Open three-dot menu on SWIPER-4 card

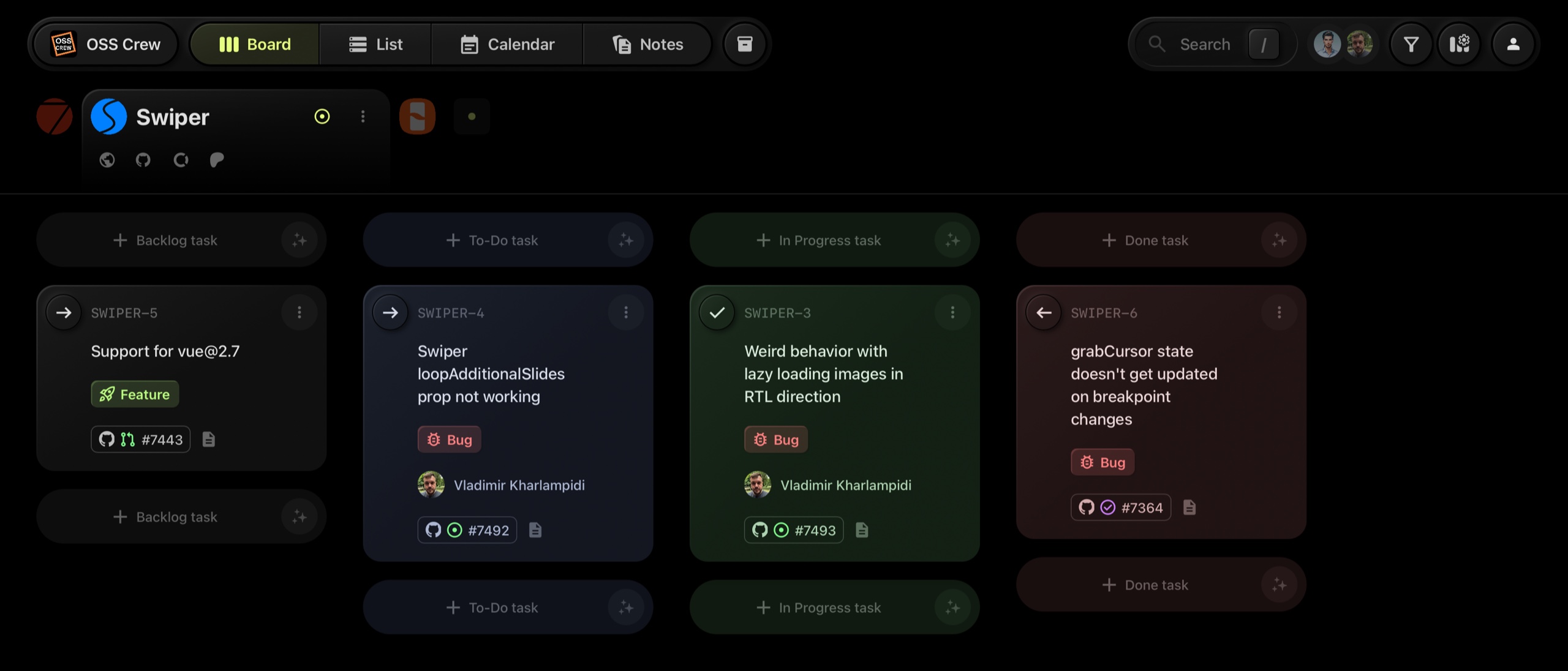625,313
